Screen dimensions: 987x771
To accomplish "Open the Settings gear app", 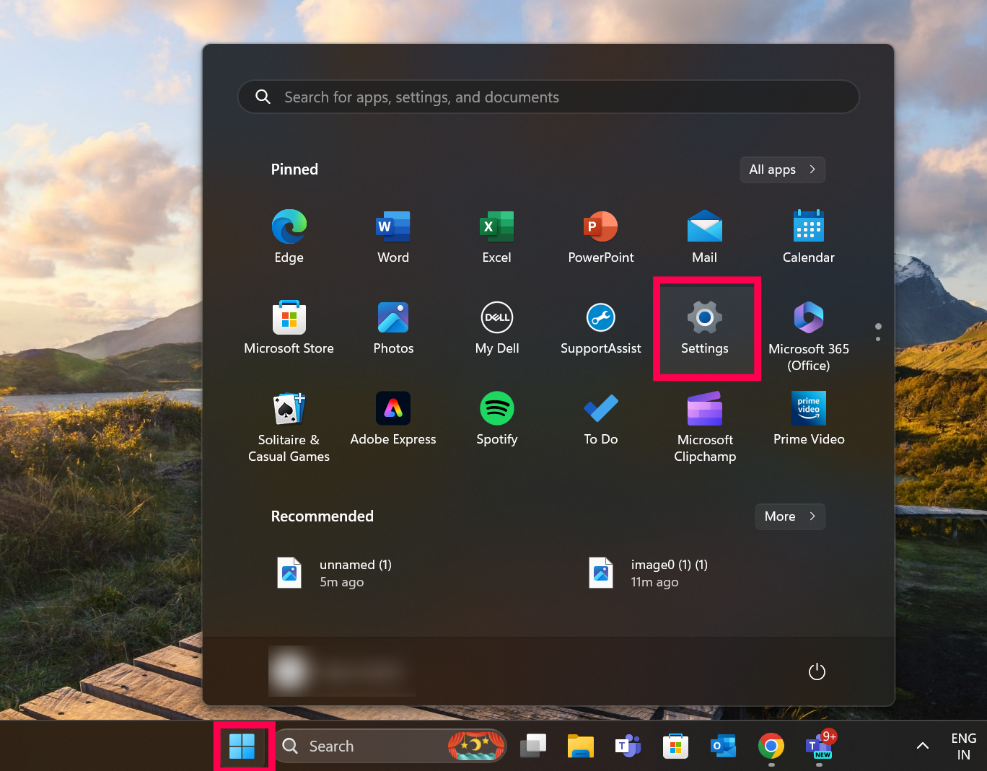I will click(704, 328).
